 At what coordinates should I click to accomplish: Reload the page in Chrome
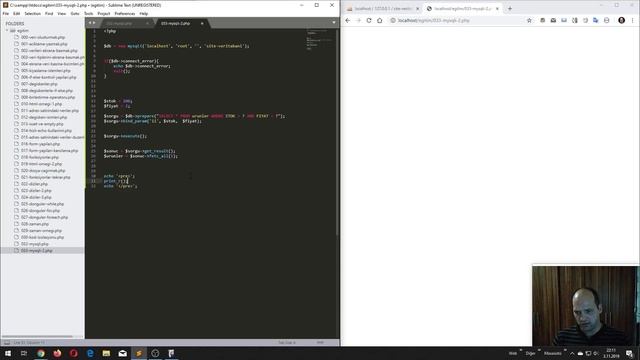pos(369,20)
